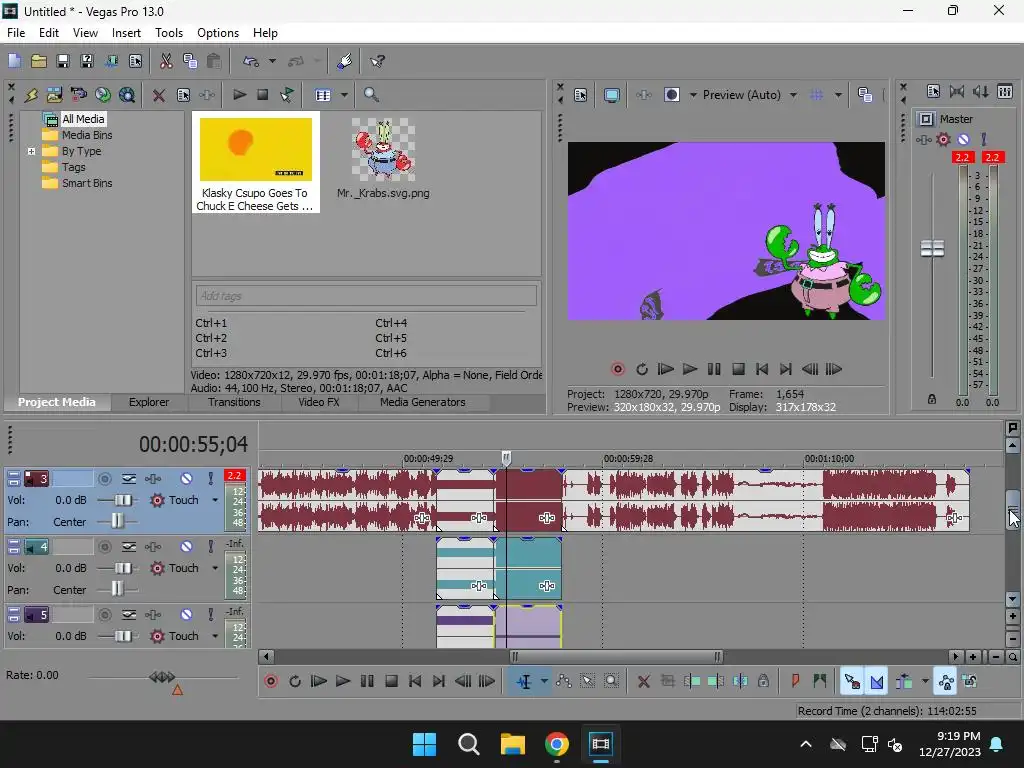
Task: Click the Add tags input field
Action: pos(366,296)
